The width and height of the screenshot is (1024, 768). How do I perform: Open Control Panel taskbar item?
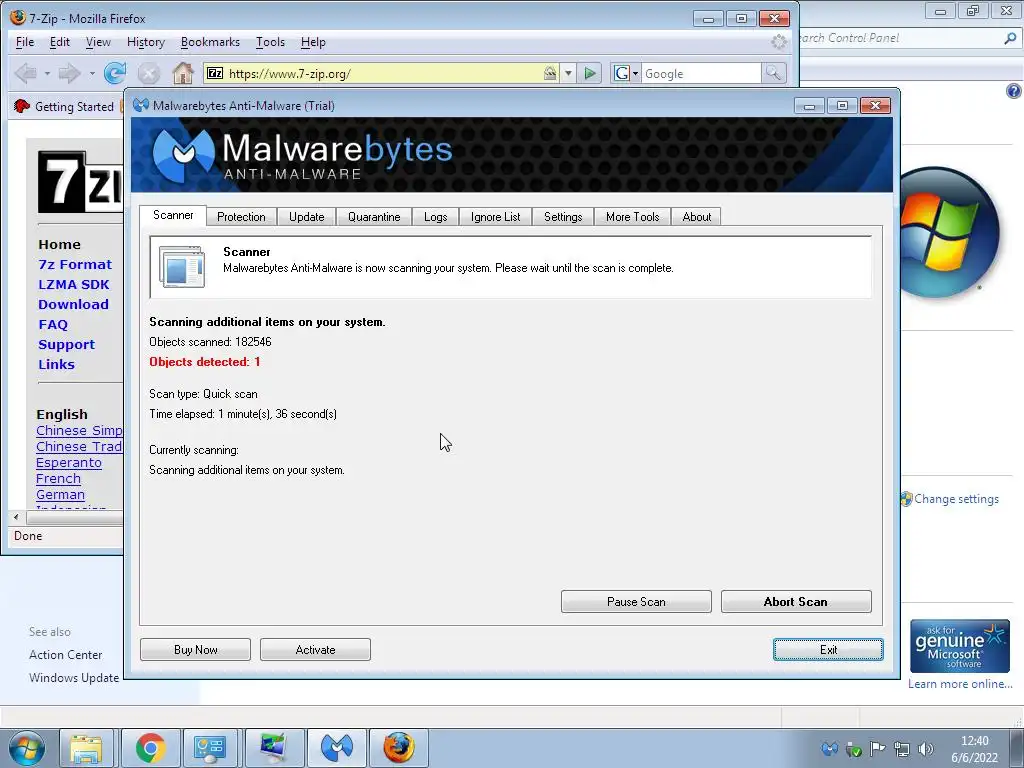coord(210,748)
